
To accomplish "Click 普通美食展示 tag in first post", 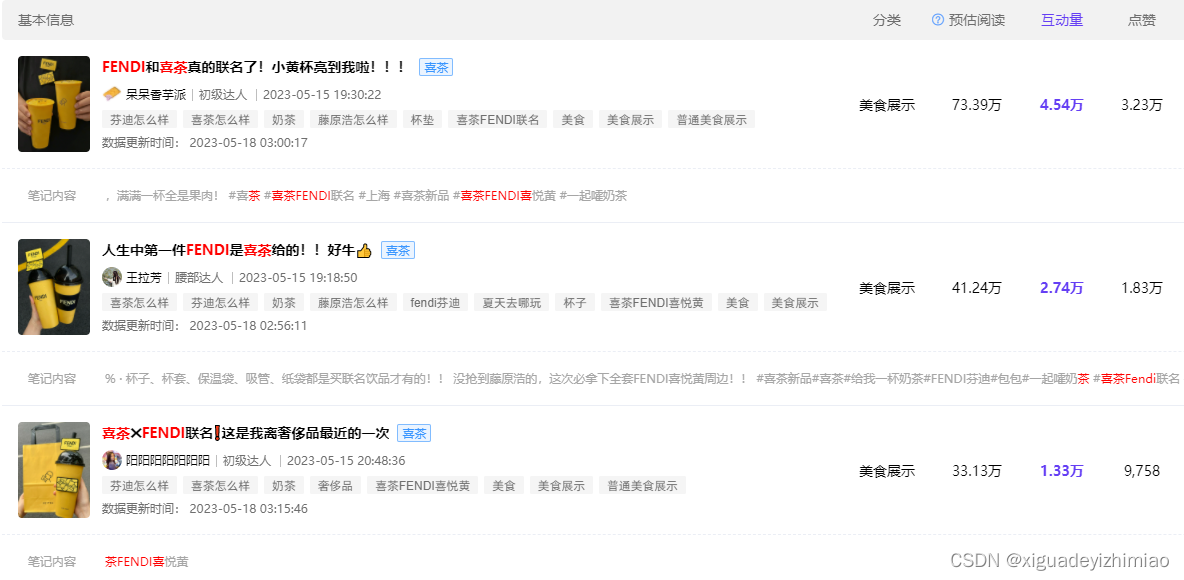I will (x=711, y=119).
